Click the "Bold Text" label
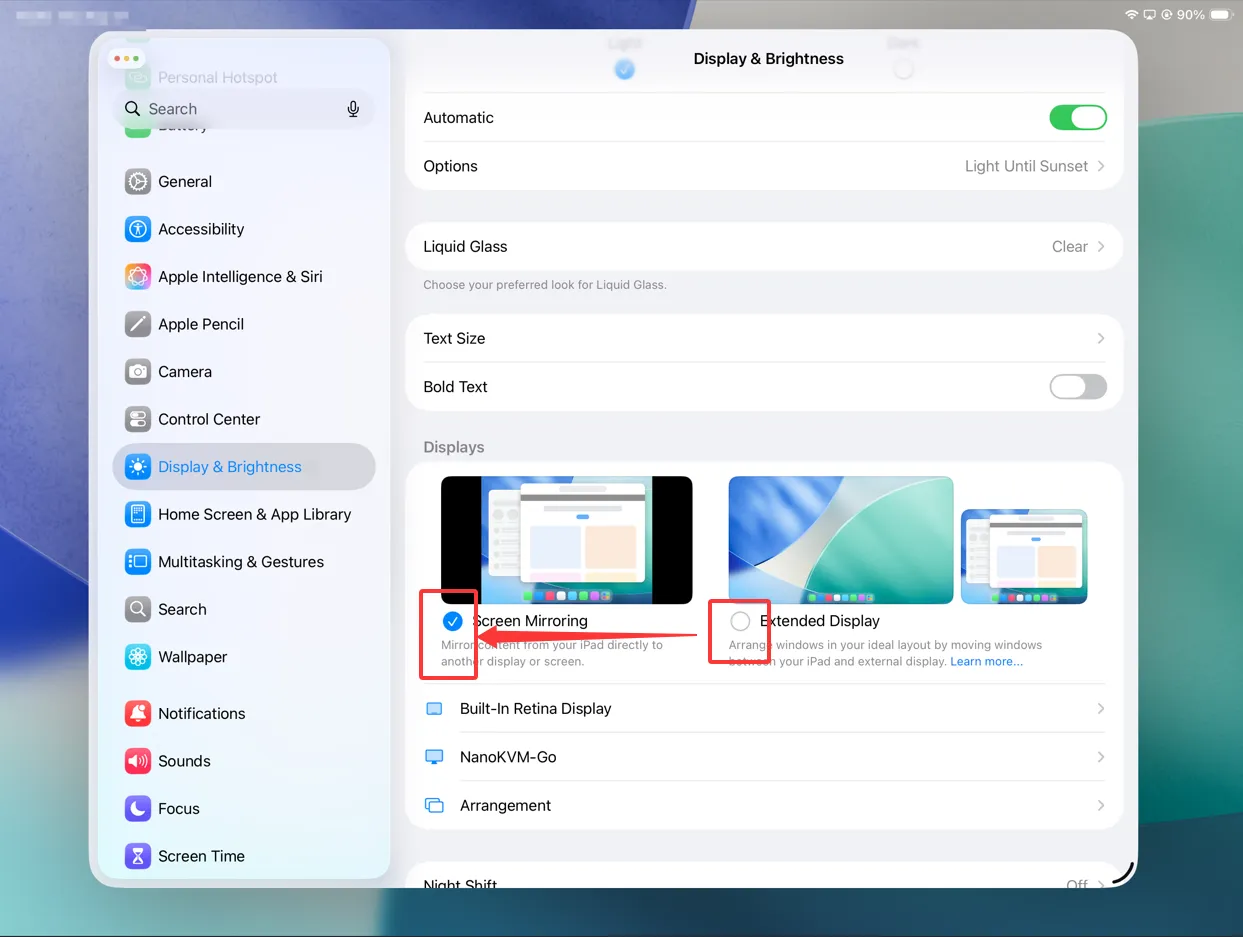The width and height of the screenshot is (1243, 937). [x=455, y=387]
